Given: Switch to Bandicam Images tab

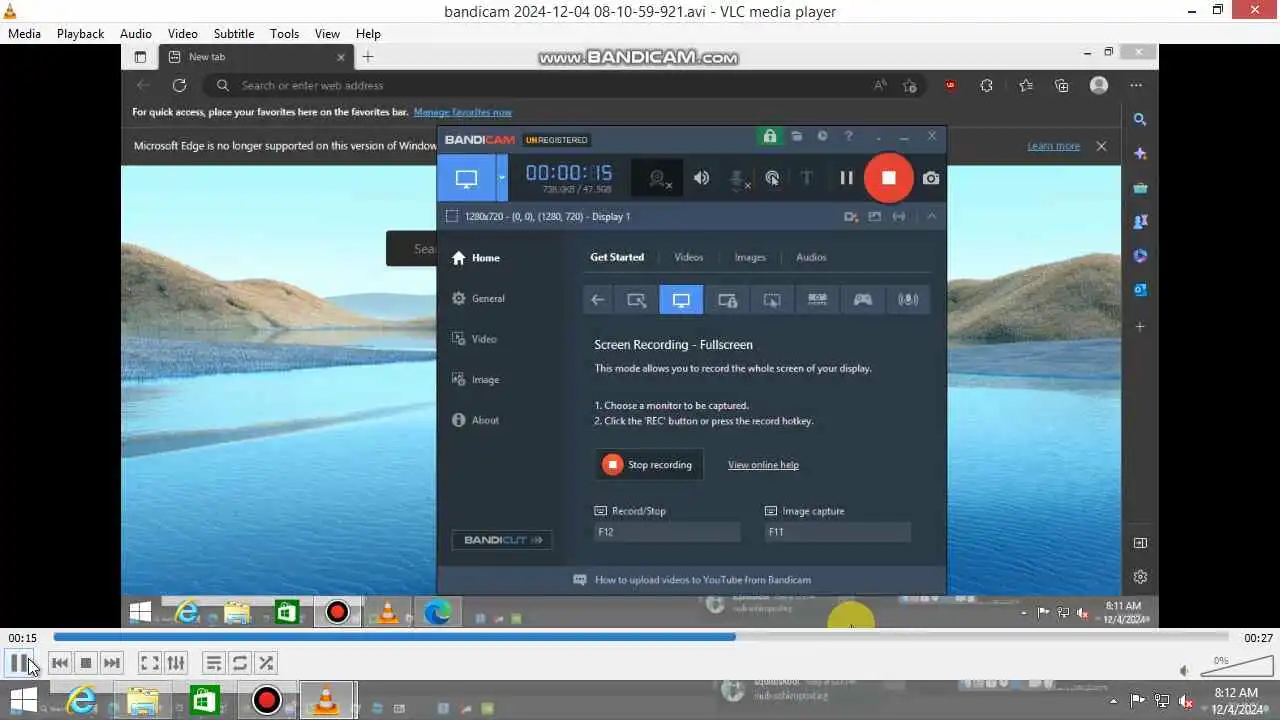Looking at the screenshot, I should (x=750, y=257).
